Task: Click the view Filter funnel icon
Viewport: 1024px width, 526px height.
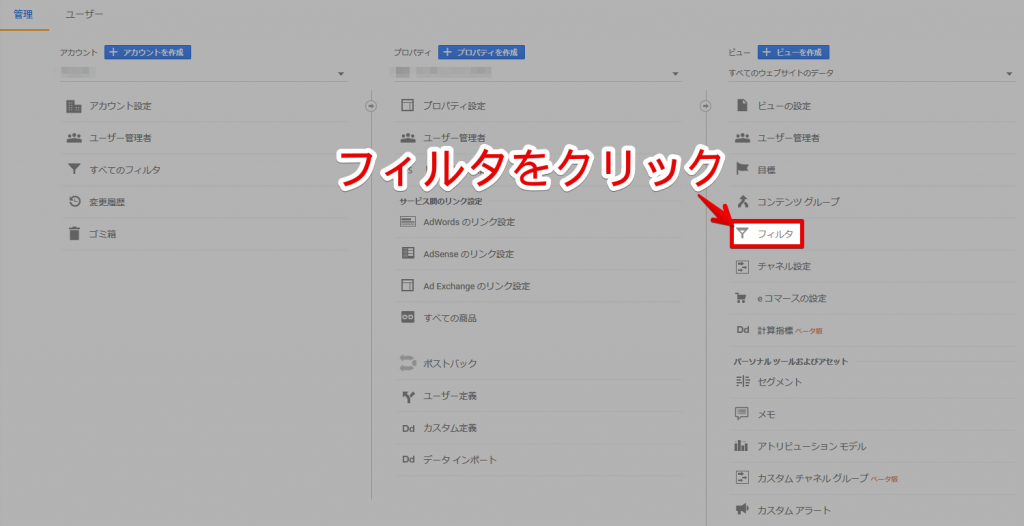Action: pyautogui.click(x=743, y=234)
